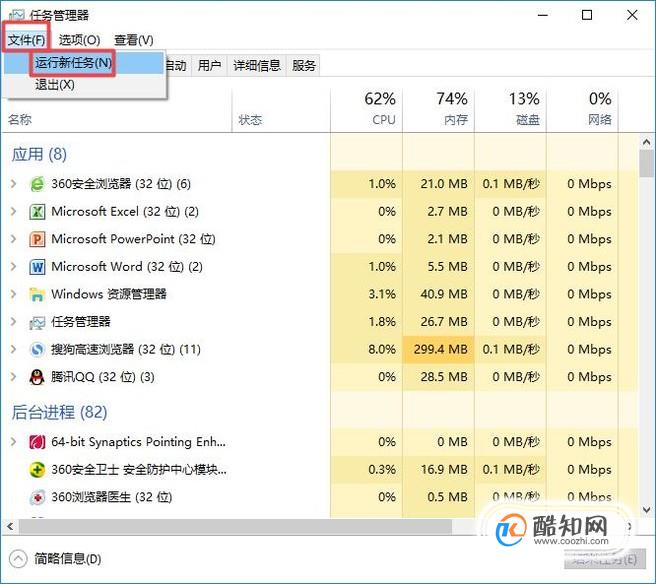Click the horizontal scrollbar left arrow
The width and height of the screenshot is (656, 584).
click(x=10, y=526)
